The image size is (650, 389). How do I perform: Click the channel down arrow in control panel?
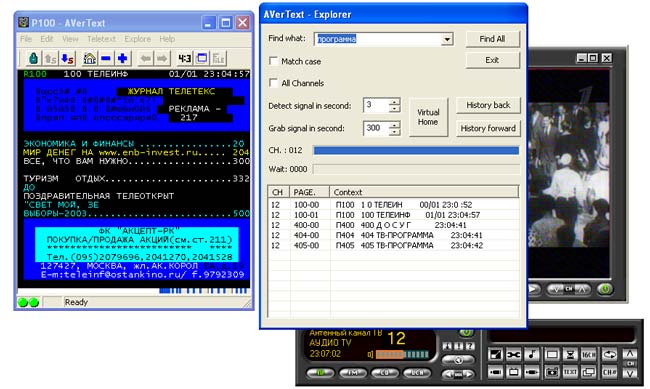coord(630,373)
